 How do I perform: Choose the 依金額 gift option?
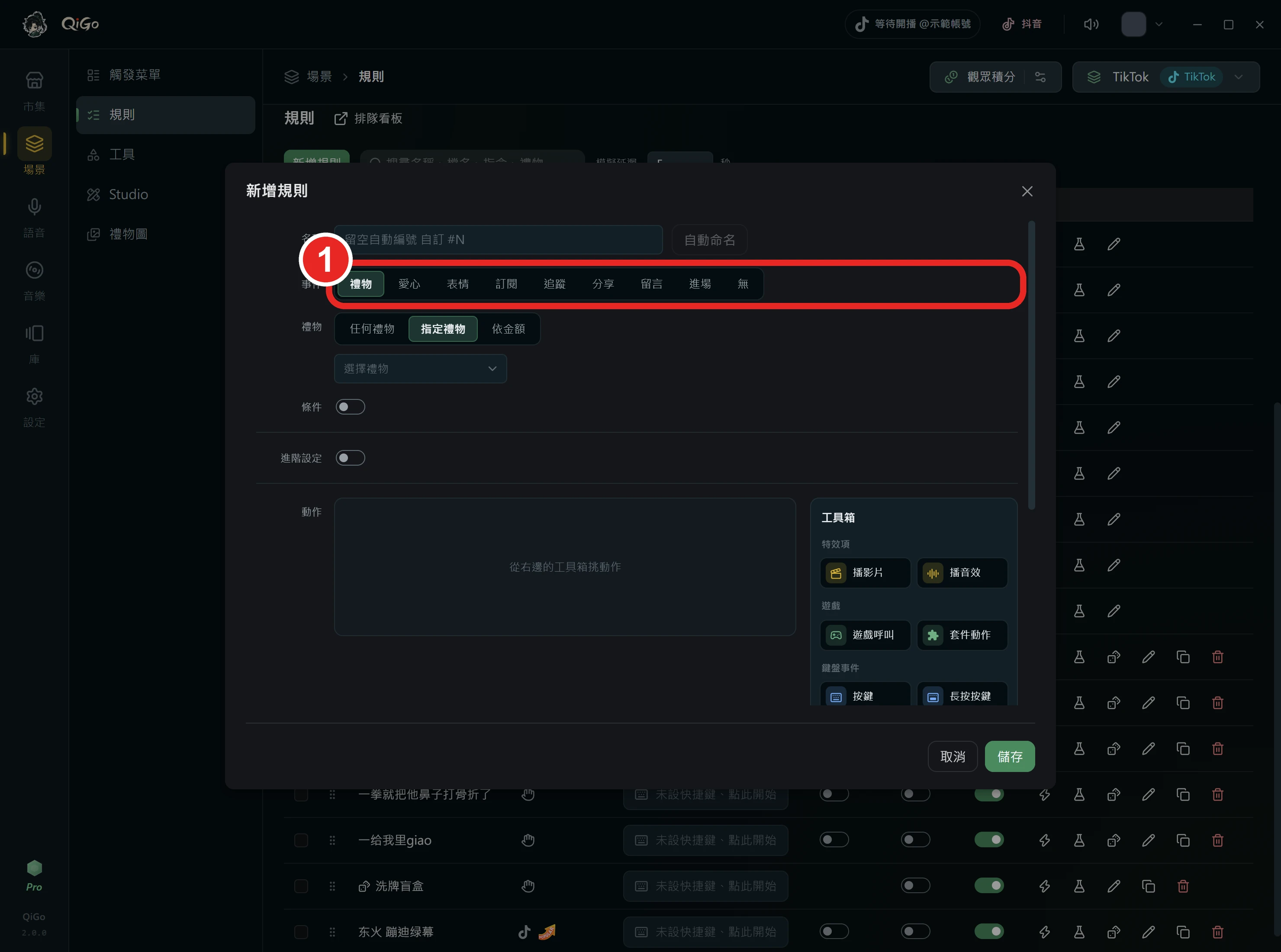click(508, 329)
